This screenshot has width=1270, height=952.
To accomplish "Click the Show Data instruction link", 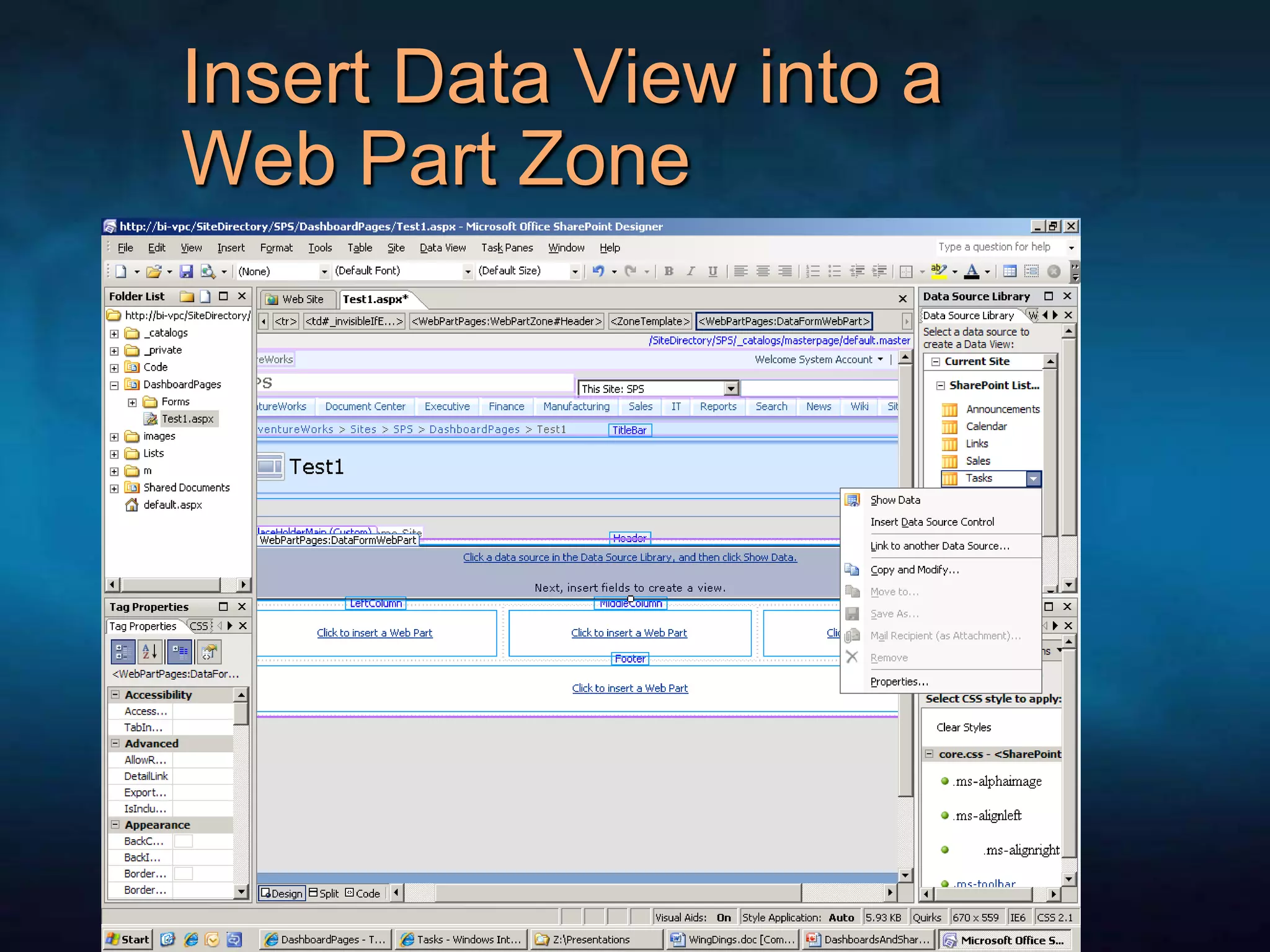I will 630,557.
